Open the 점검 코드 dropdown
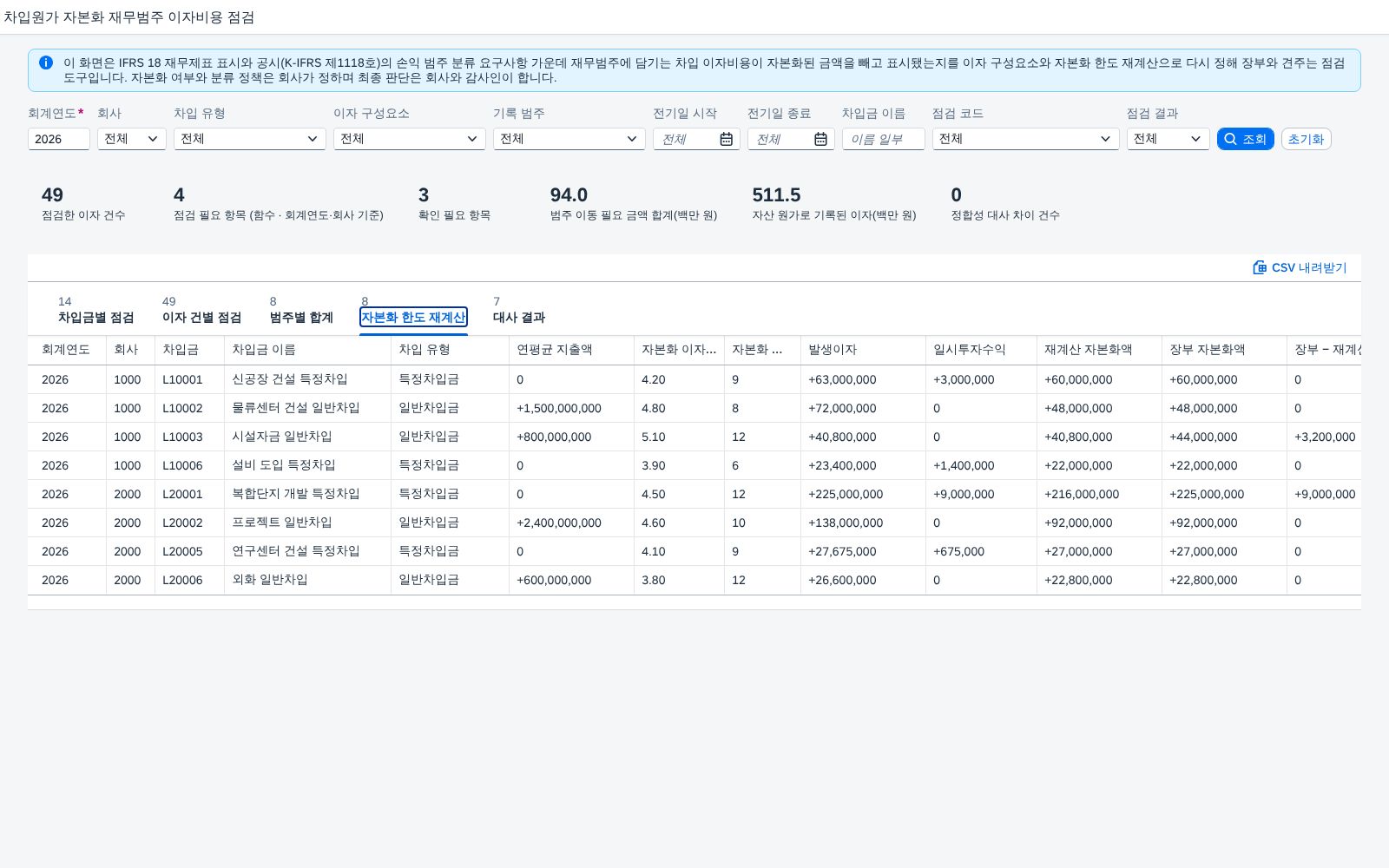The height and width of the screenshot is (868, 1389). pos(1026,139)
